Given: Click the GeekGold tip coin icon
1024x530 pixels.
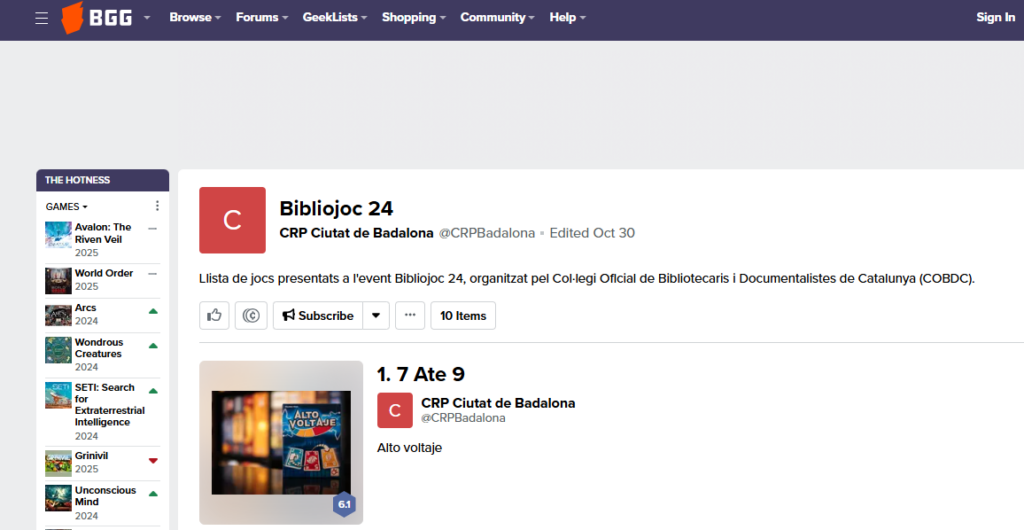Looking at the screenshot, I should click(x=251, y=315).
